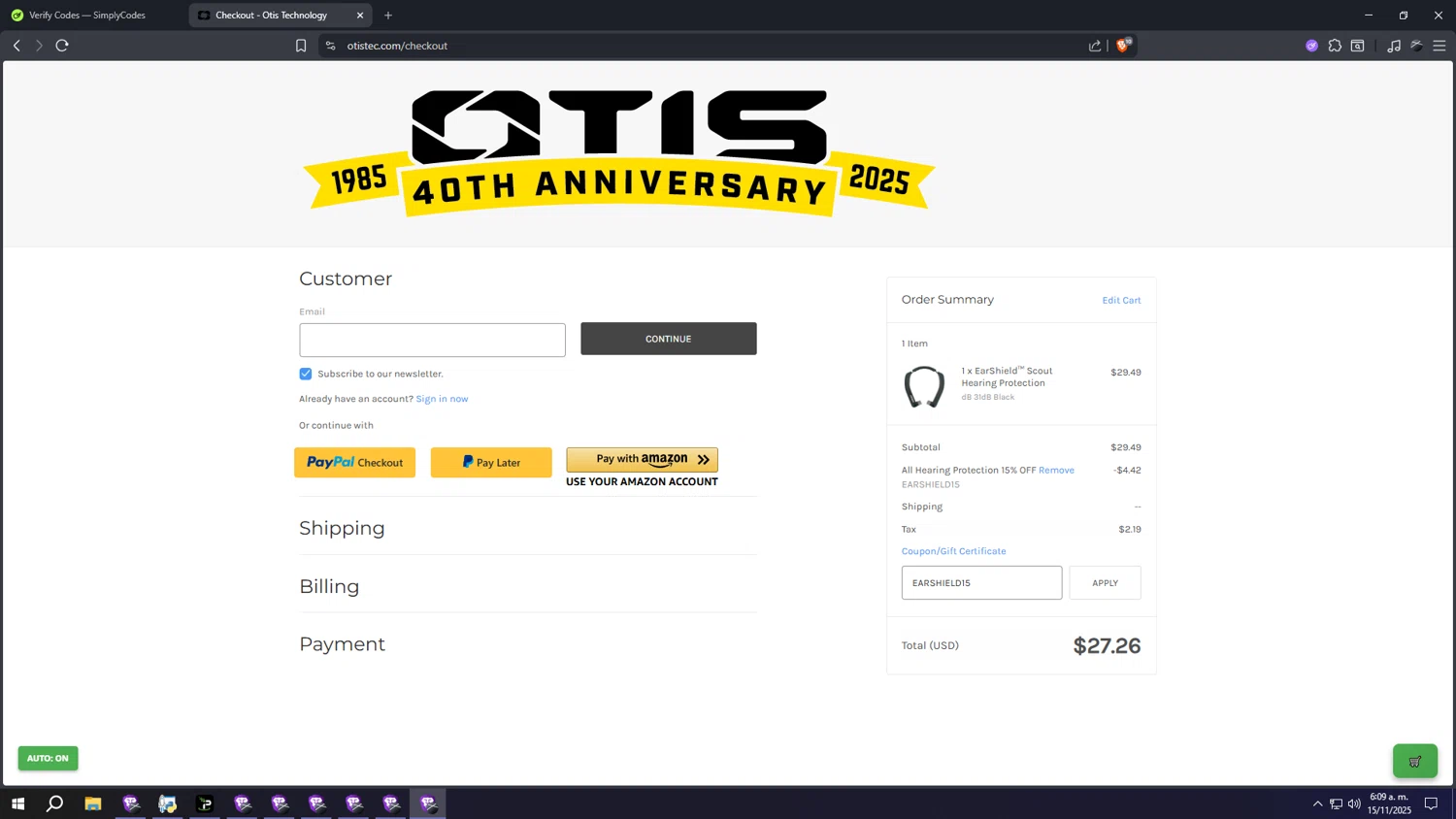The width and height of the screenshot is (1456, 819).
Task: Show hidden system tray icons
Action: tap(1317, 803)
